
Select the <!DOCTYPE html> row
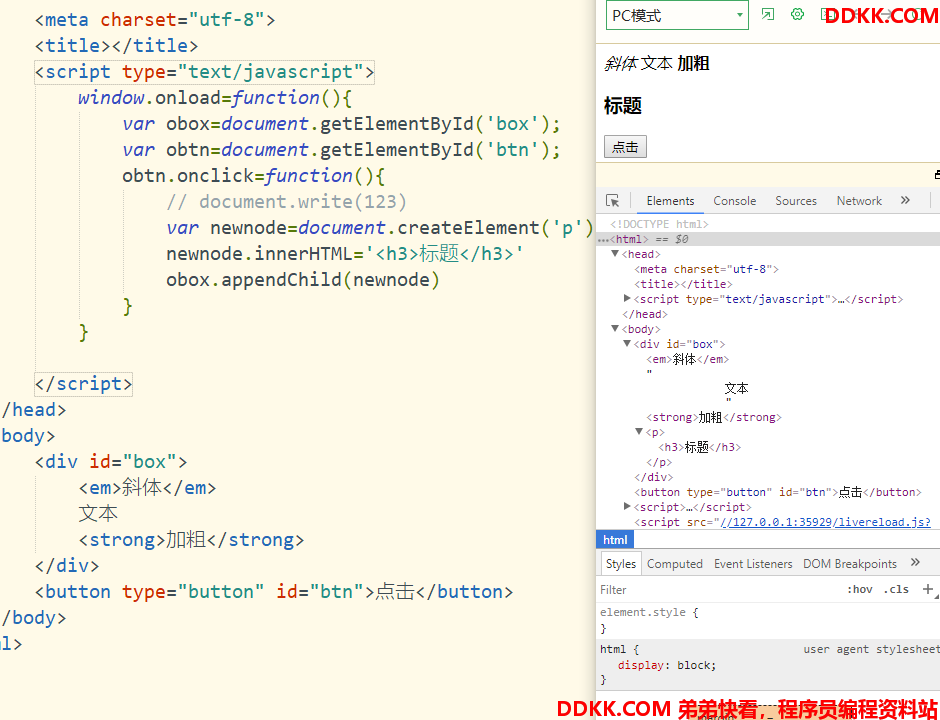coord(659,224)
